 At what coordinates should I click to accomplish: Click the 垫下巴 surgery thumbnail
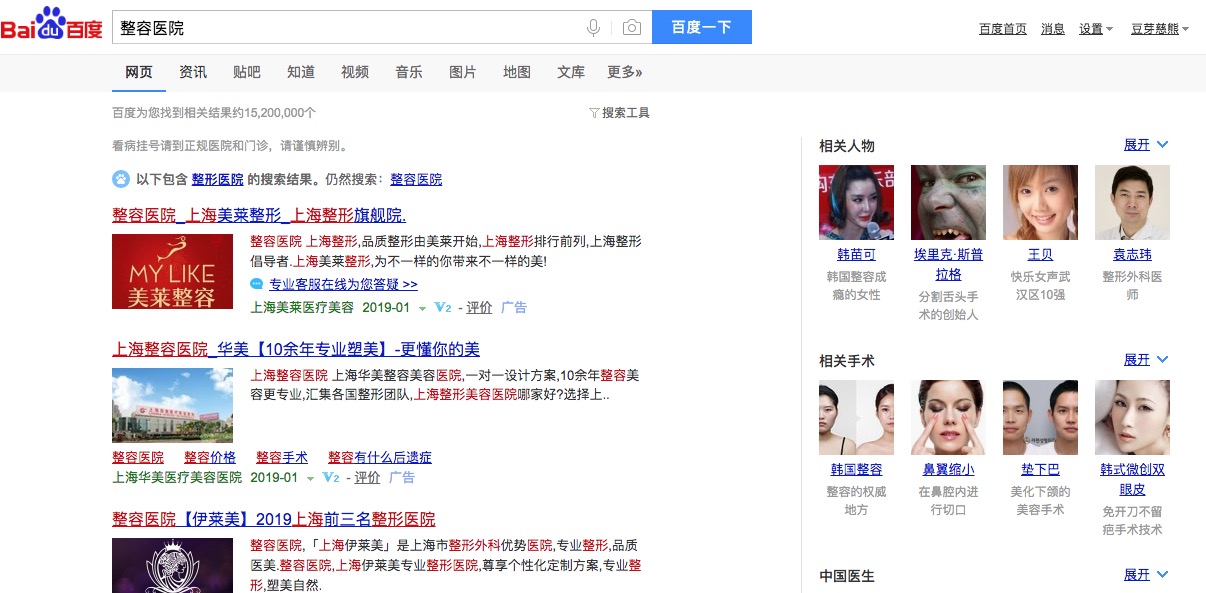pos(1040,417)
